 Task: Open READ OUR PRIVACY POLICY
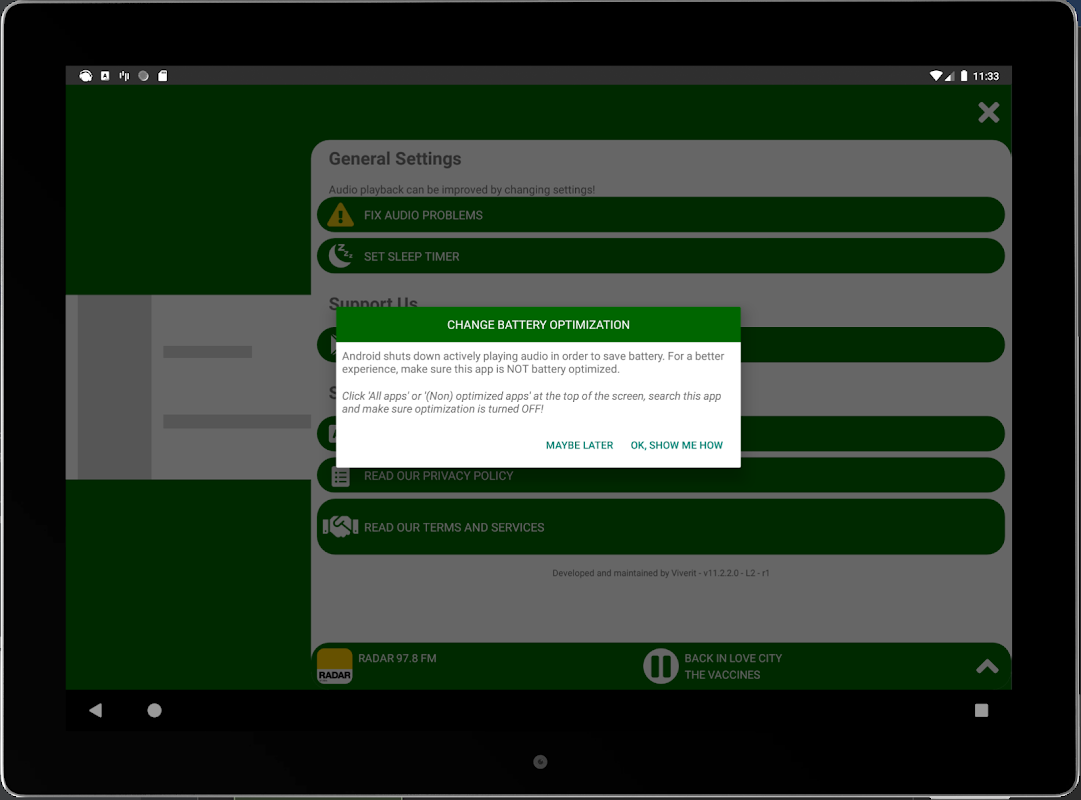660,476
